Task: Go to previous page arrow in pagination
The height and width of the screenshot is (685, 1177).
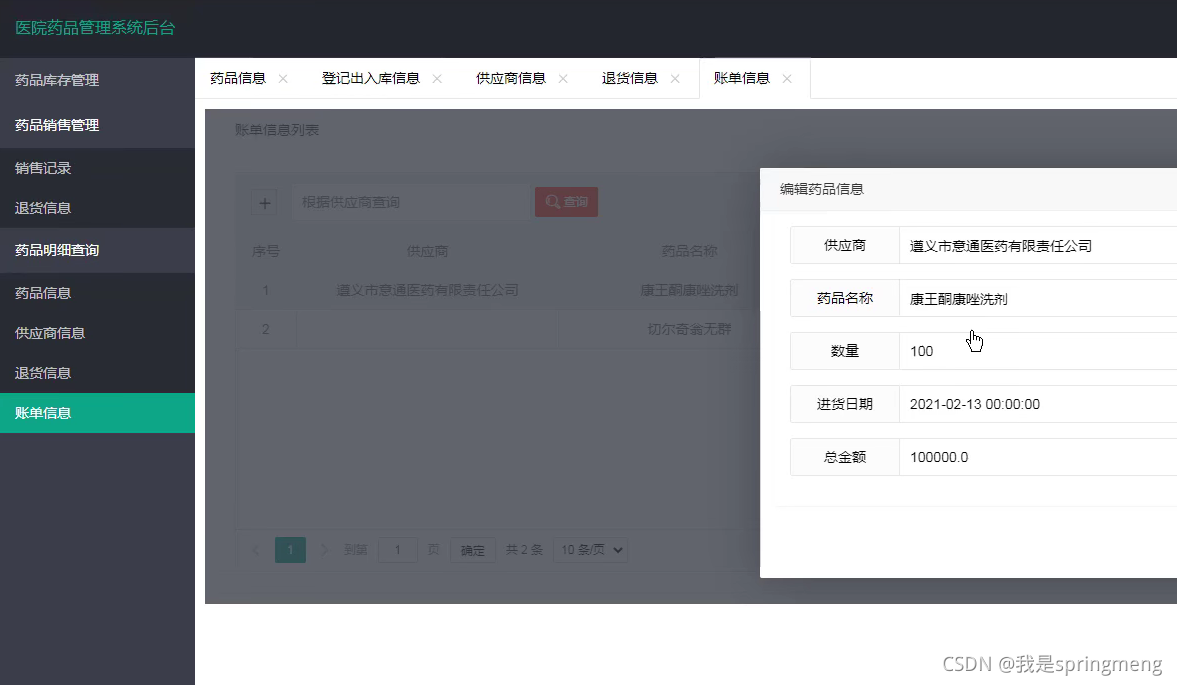Action: (256, 550)
